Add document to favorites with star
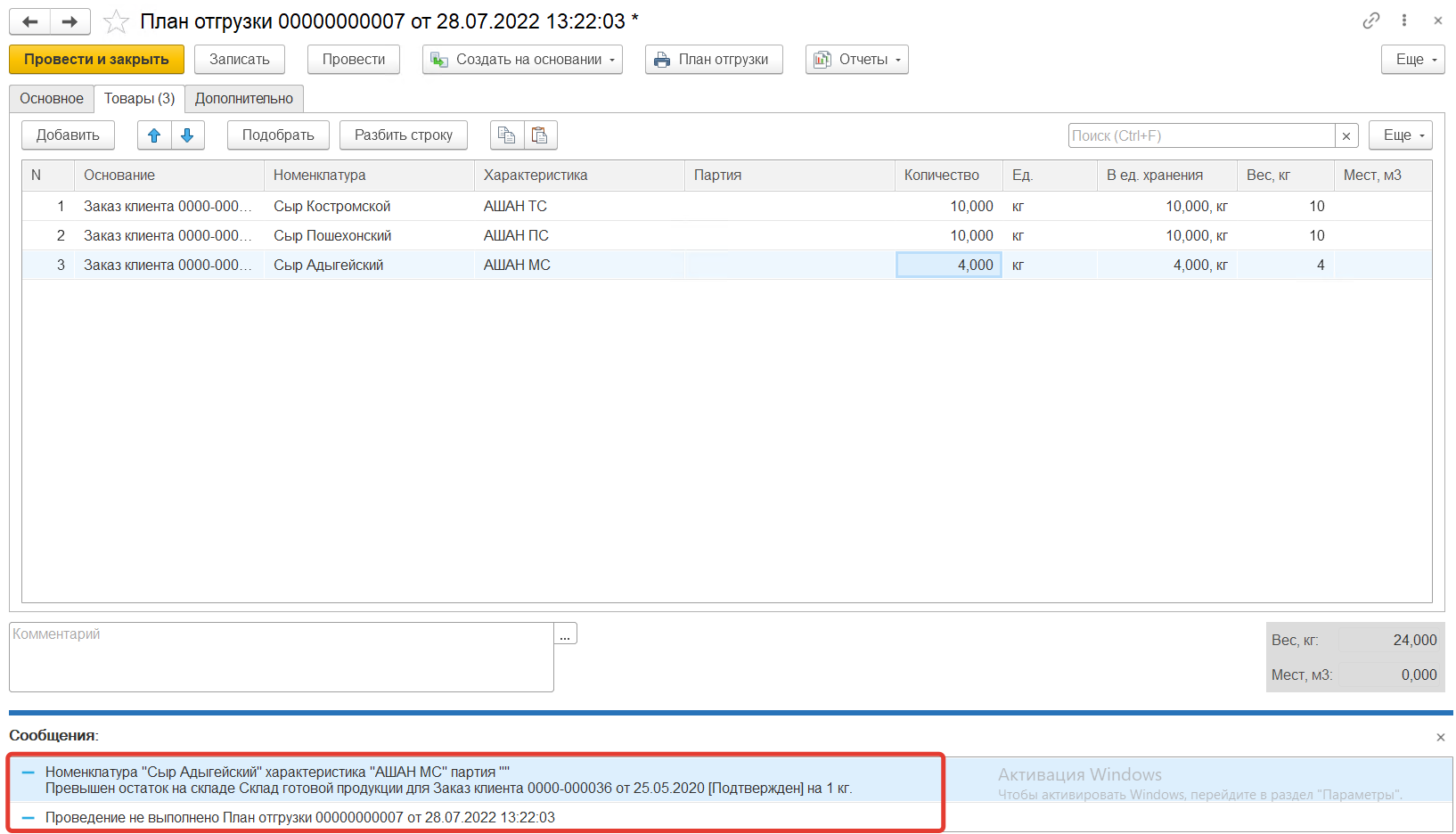The height and width of the screenshot is (834, 1456). [x=116, y=21]
